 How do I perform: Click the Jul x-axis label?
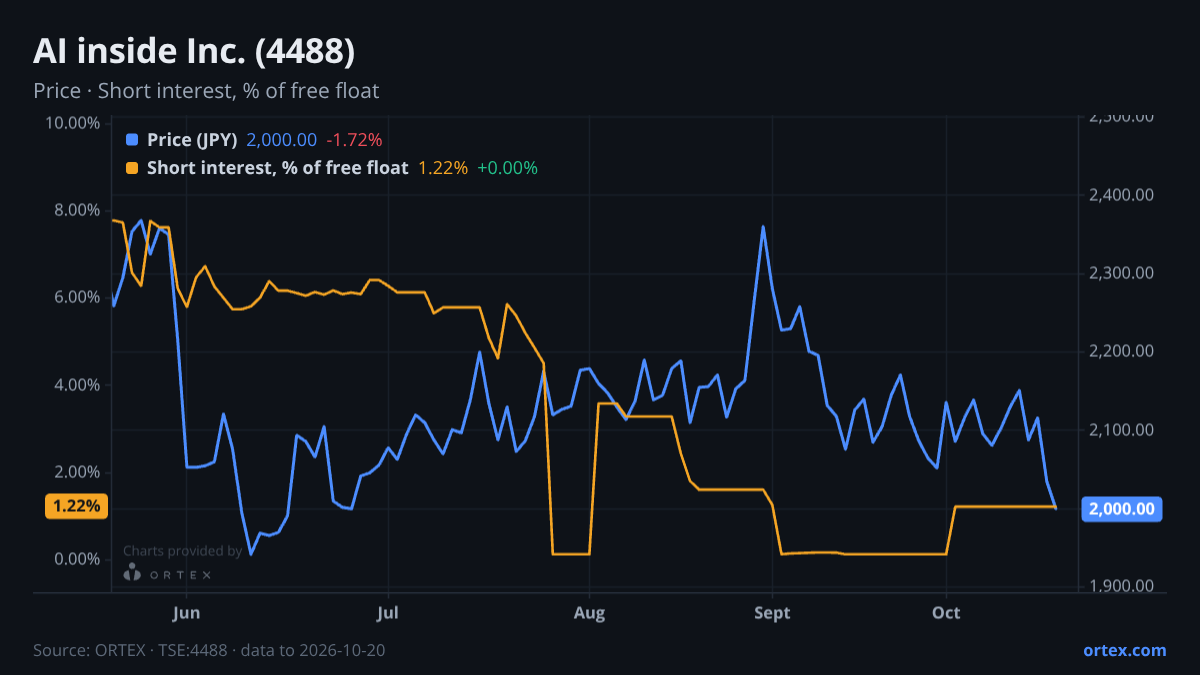tap(388, 613)
